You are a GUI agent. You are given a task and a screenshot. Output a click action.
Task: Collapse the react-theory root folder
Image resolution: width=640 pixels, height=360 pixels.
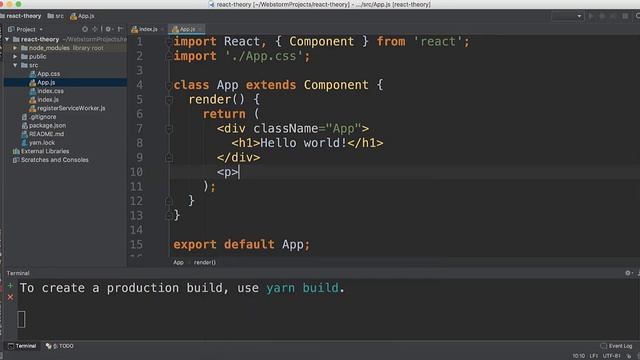pos(7,39)
